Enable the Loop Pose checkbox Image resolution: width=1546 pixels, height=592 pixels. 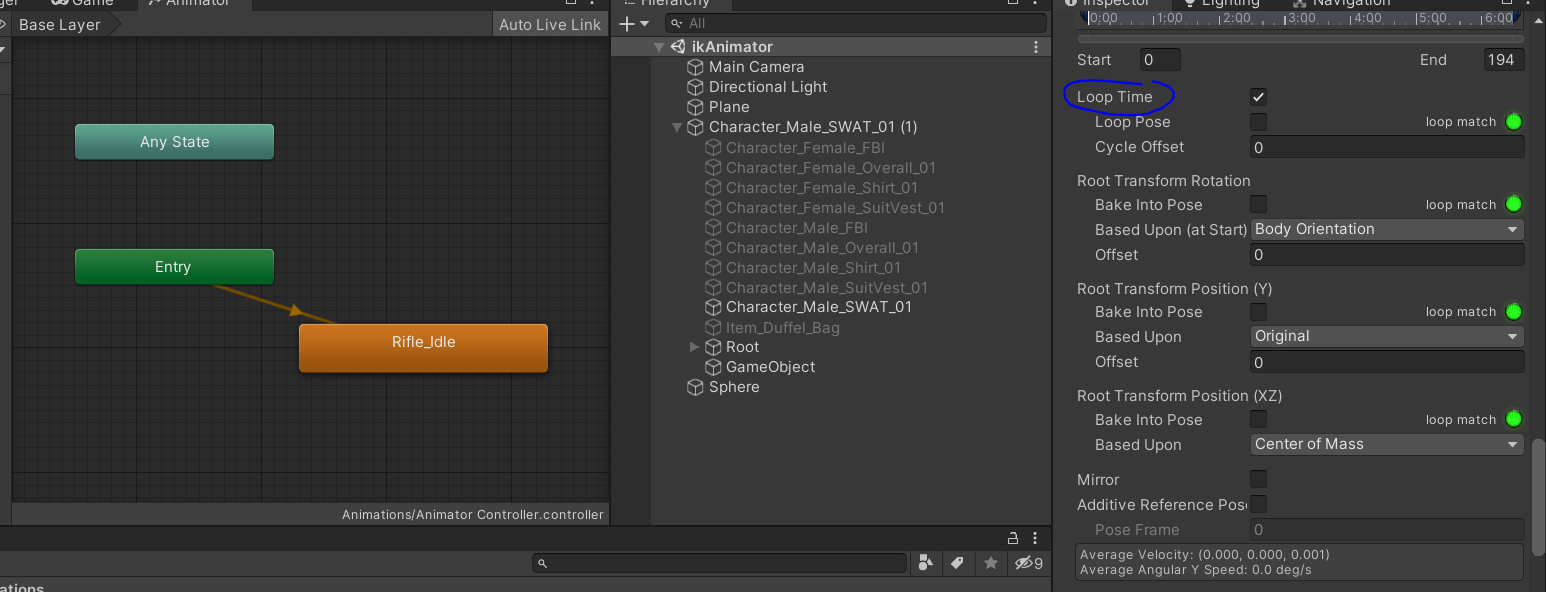pyautogui.click(x=1258, y=121)
